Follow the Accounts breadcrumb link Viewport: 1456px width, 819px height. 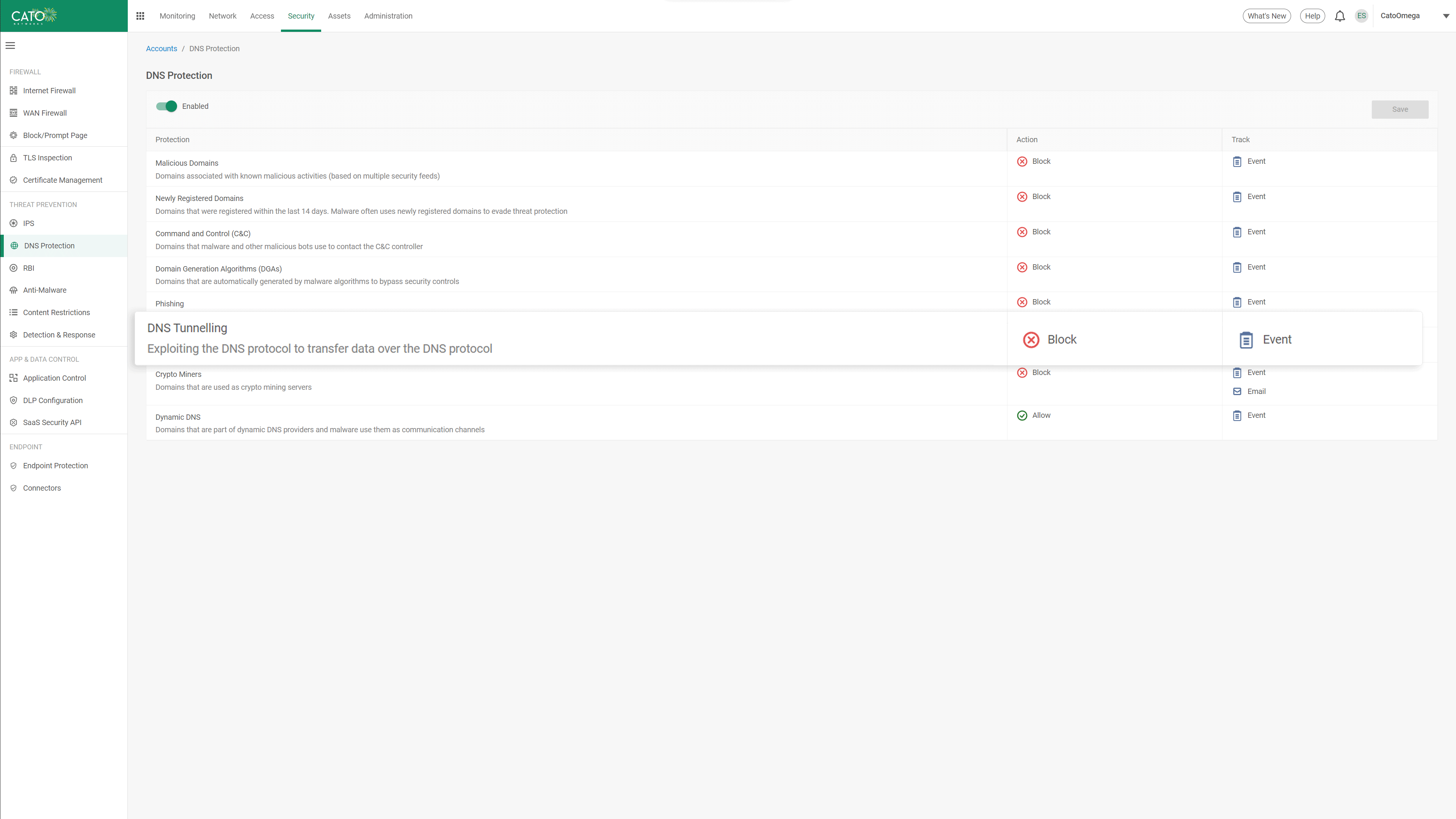click(161, 49)
